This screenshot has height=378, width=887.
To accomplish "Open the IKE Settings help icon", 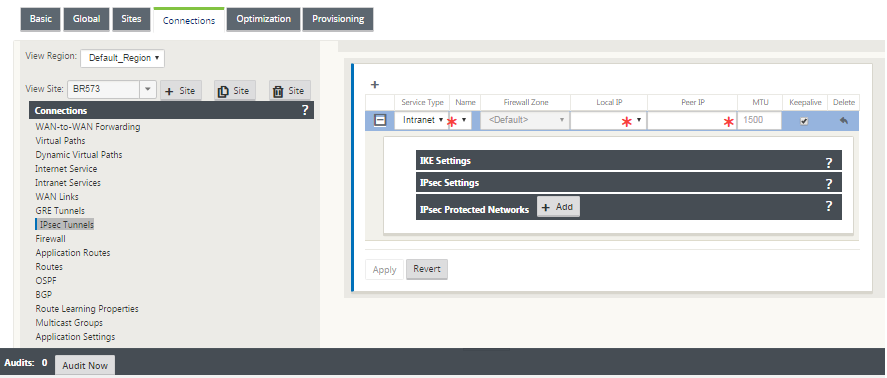I will click(x=829, y=163).
